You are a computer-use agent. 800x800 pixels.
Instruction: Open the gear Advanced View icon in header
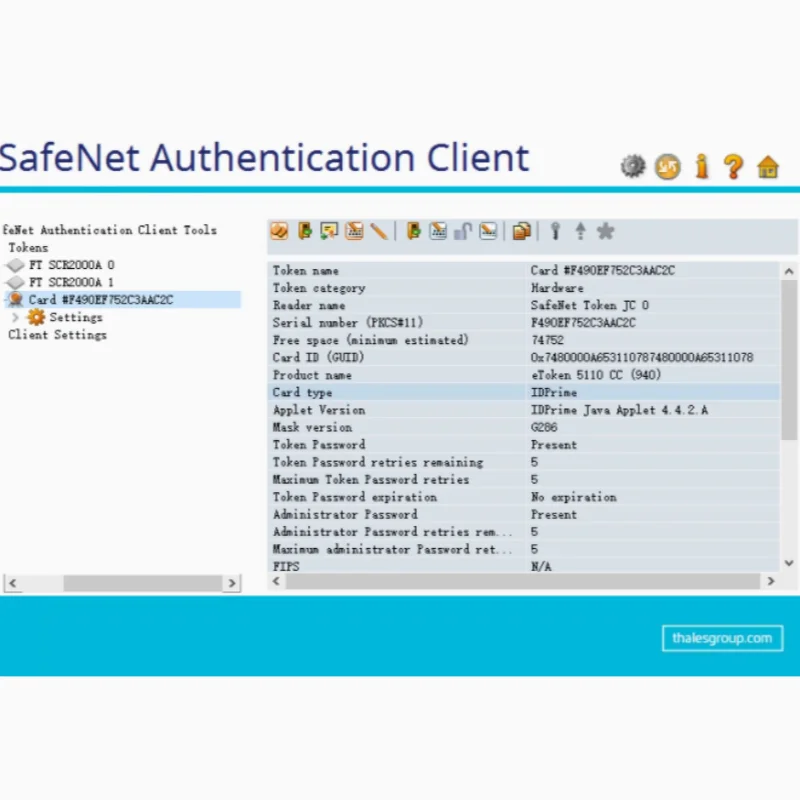[633, 166]
